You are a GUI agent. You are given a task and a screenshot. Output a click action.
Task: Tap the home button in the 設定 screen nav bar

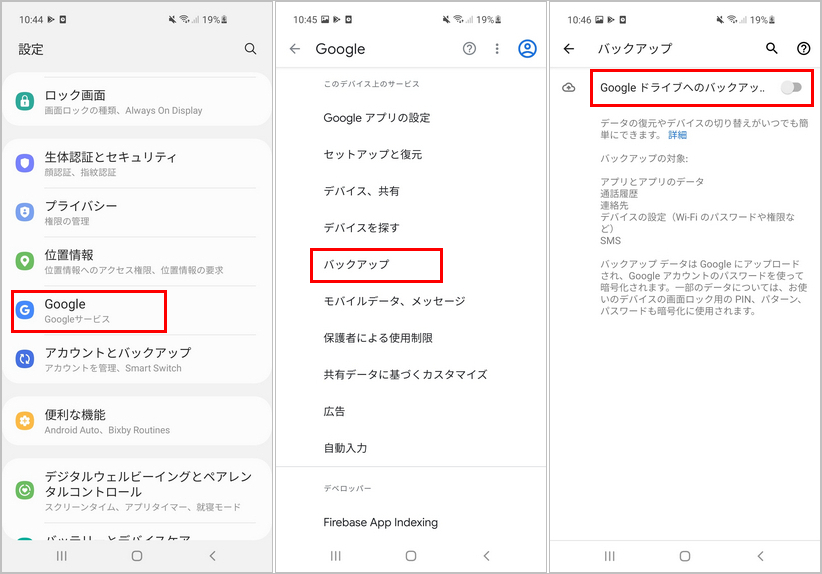137,556
